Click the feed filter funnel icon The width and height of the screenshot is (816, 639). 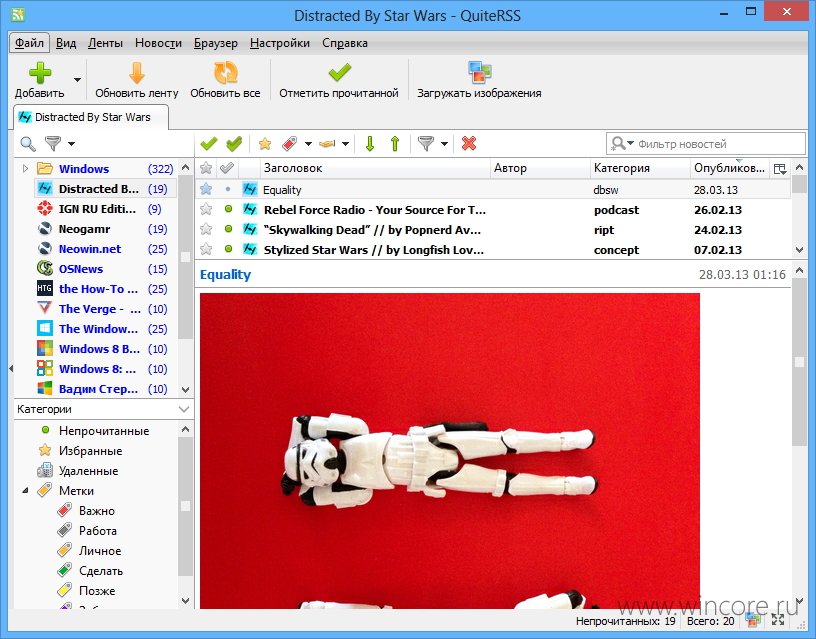point(53,143)
